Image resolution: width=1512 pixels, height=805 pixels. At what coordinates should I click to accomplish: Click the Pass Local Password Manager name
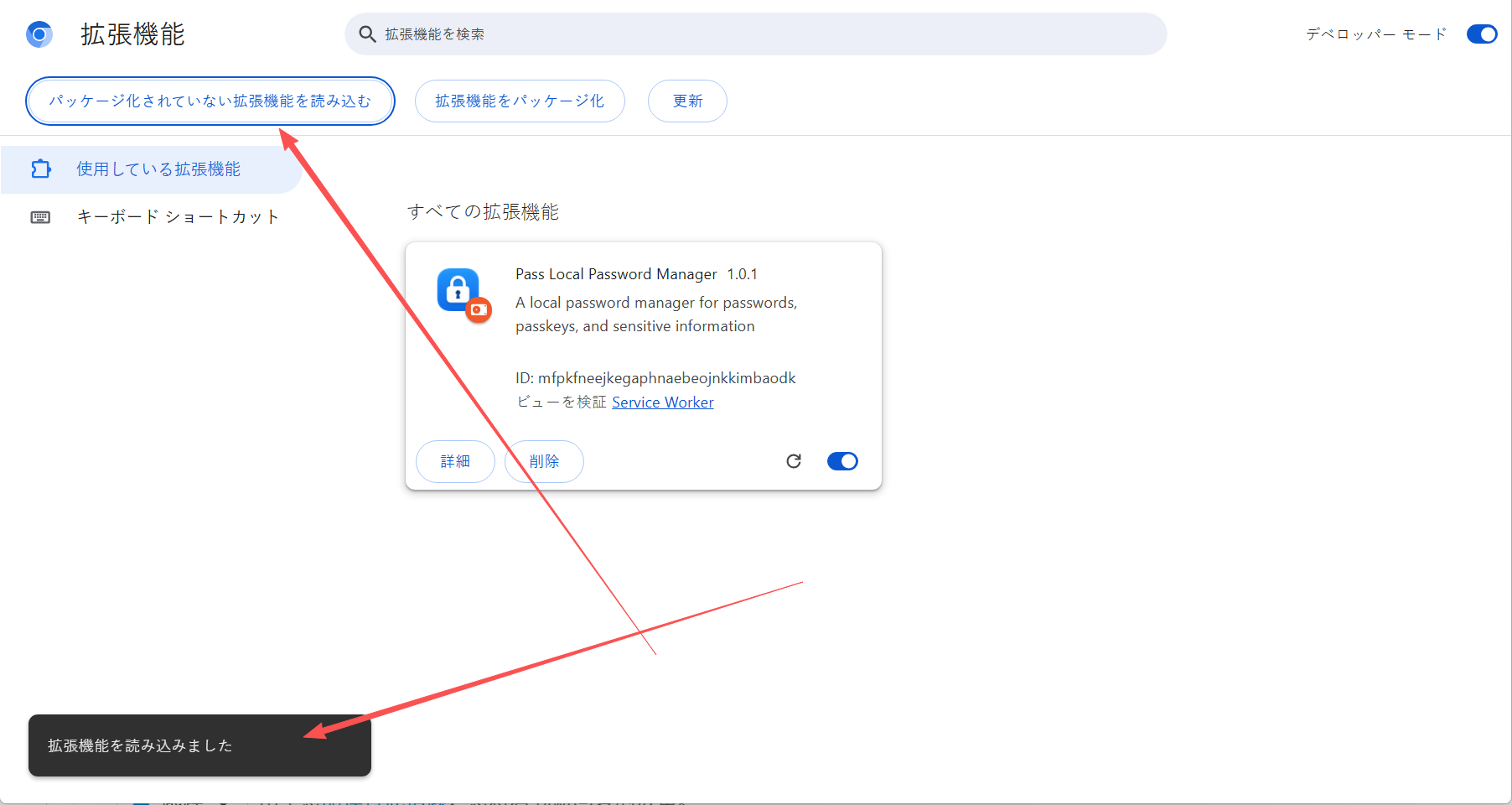(x=616, y=274)
